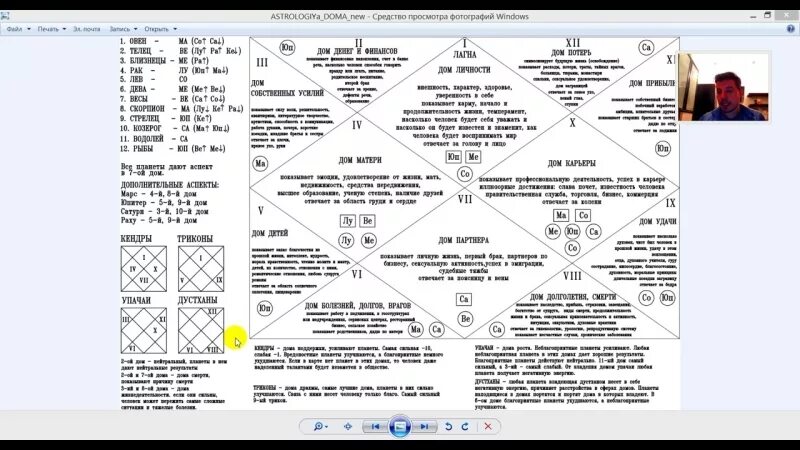Restore down the Photo Viewer window

(x=767, y=16)
